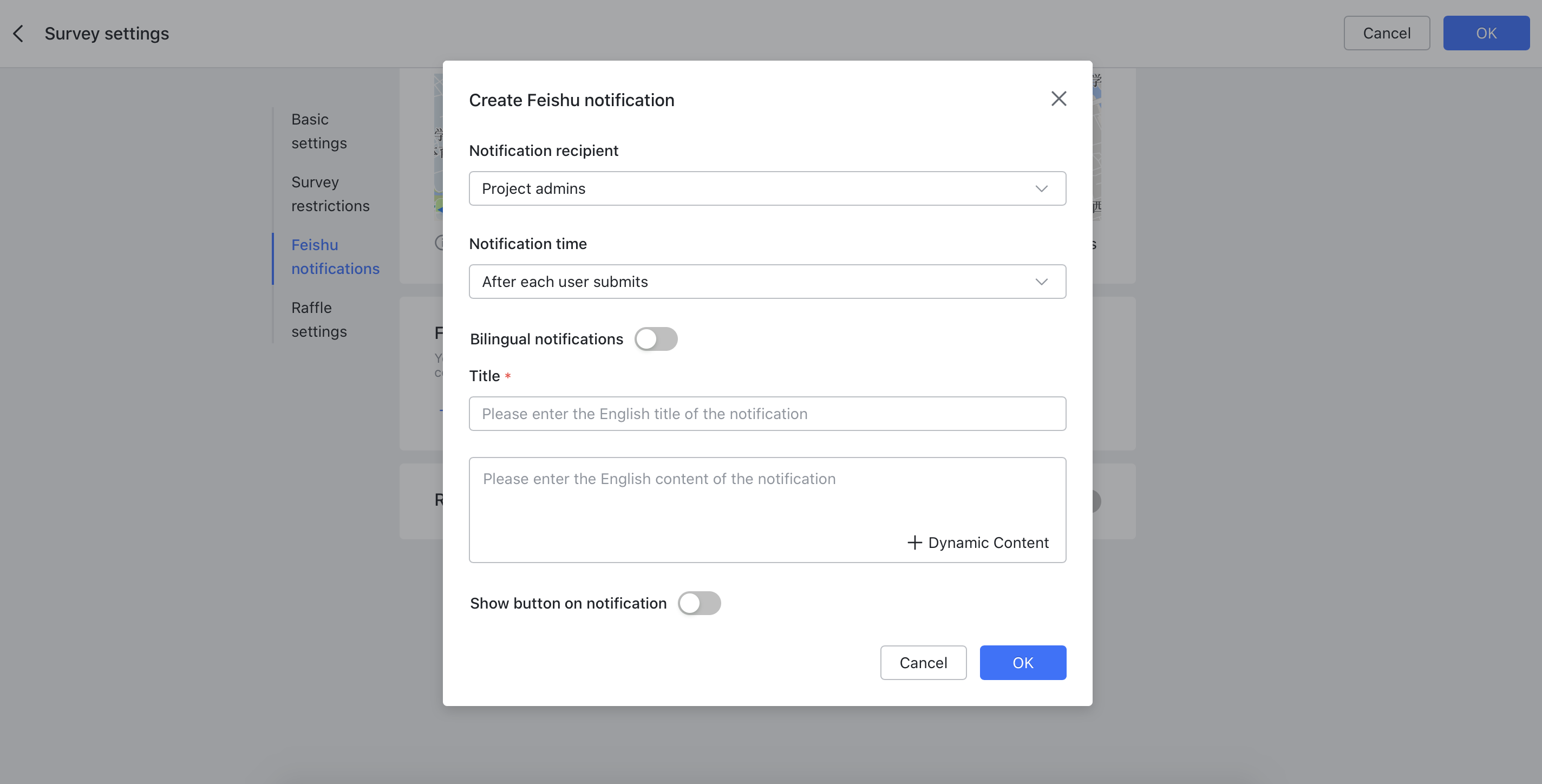Click OK in the top bar
Viewport: 1542px width, 784px height.
coord(1486,33)
